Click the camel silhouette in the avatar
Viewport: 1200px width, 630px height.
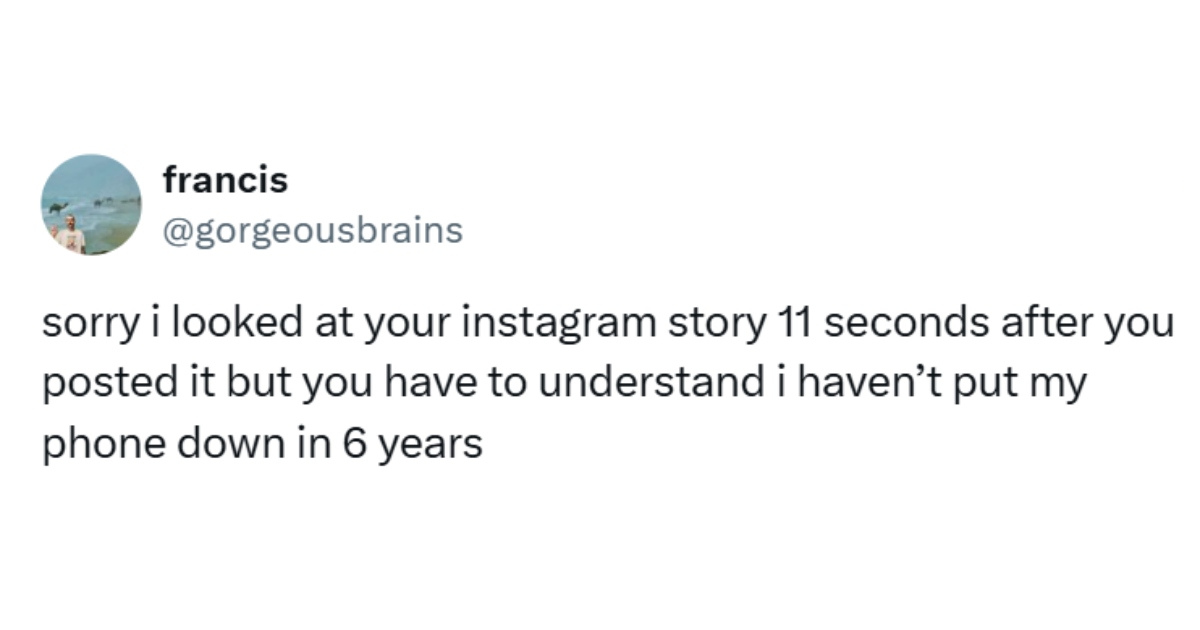pos(59,207)
